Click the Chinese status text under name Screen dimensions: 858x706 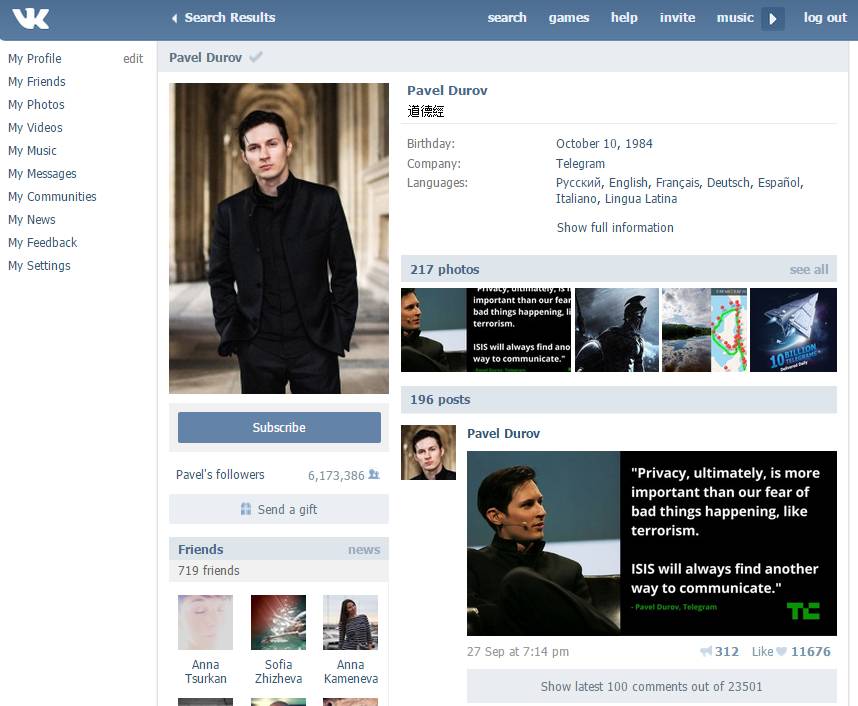coord(426,112)
